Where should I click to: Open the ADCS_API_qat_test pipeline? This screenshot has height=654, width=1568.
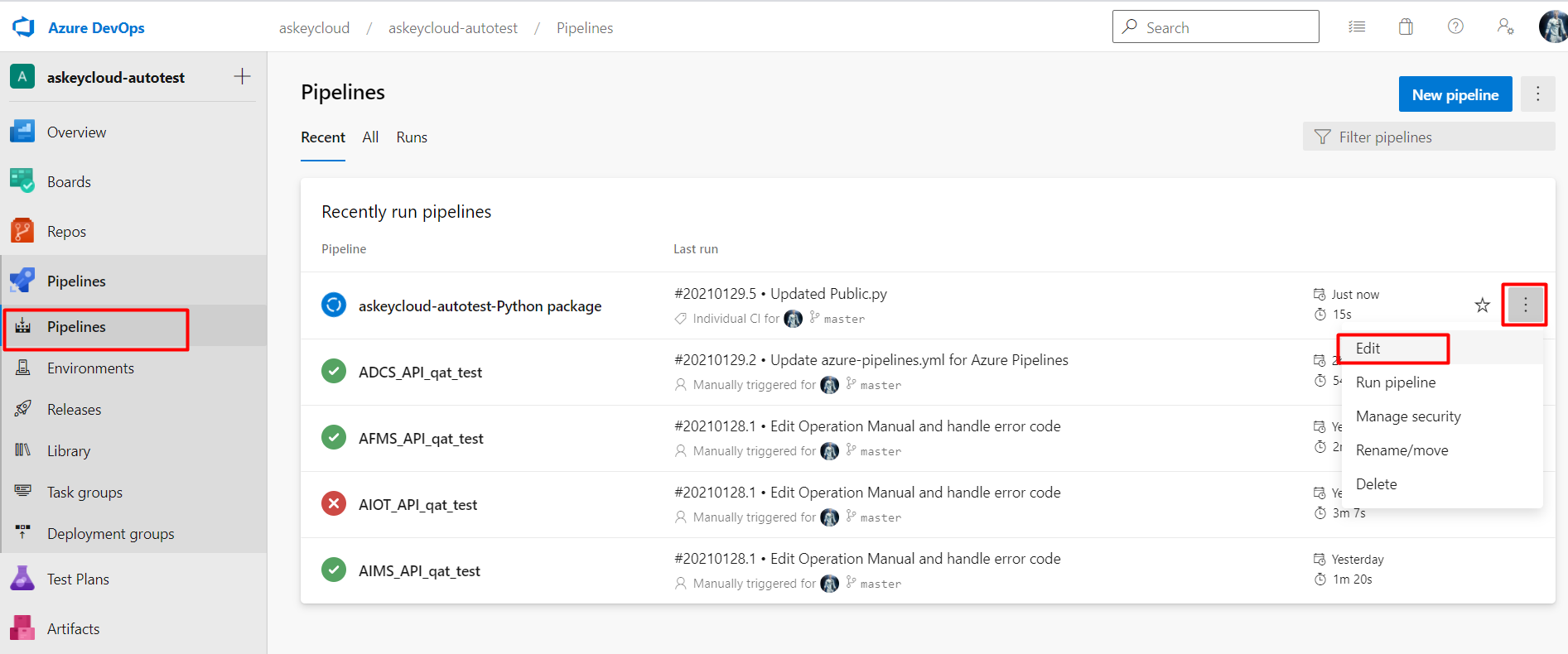tap(420, 373)
